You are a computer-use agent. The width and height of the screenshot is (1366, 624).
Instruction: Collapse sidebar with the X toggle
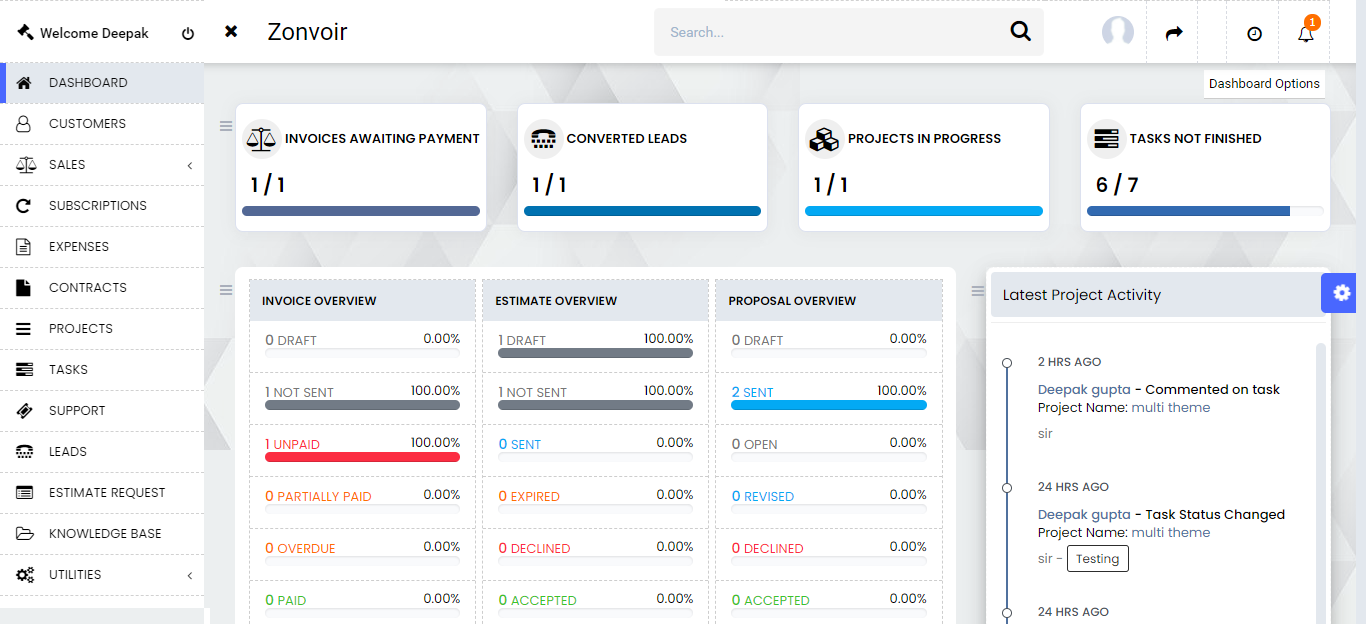[231, 32]
